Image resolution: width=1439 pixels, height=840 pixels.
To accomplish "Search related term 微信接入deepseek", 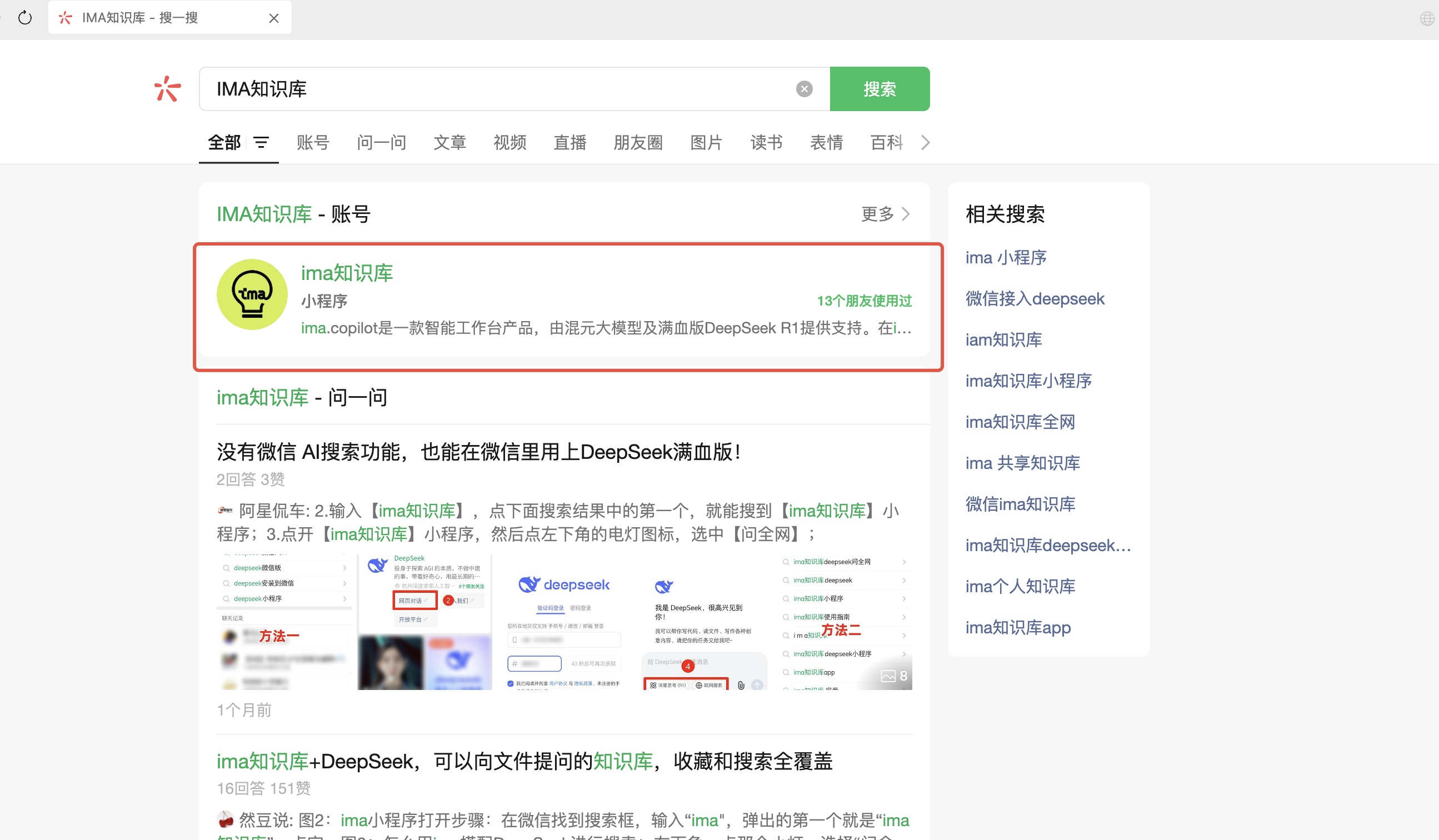I will [x=1035, y=299].
